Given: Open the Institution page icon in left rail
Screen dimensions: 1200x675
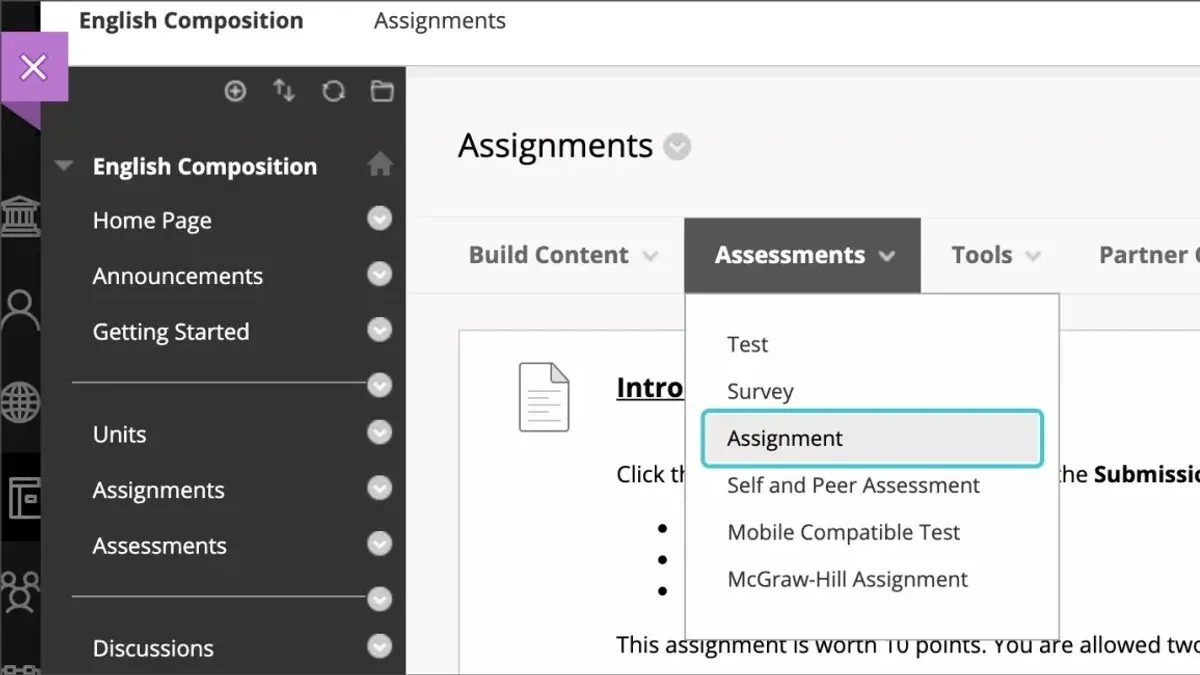Looking at the screenshot, I should pyautogui.click(x=20, y=215).
